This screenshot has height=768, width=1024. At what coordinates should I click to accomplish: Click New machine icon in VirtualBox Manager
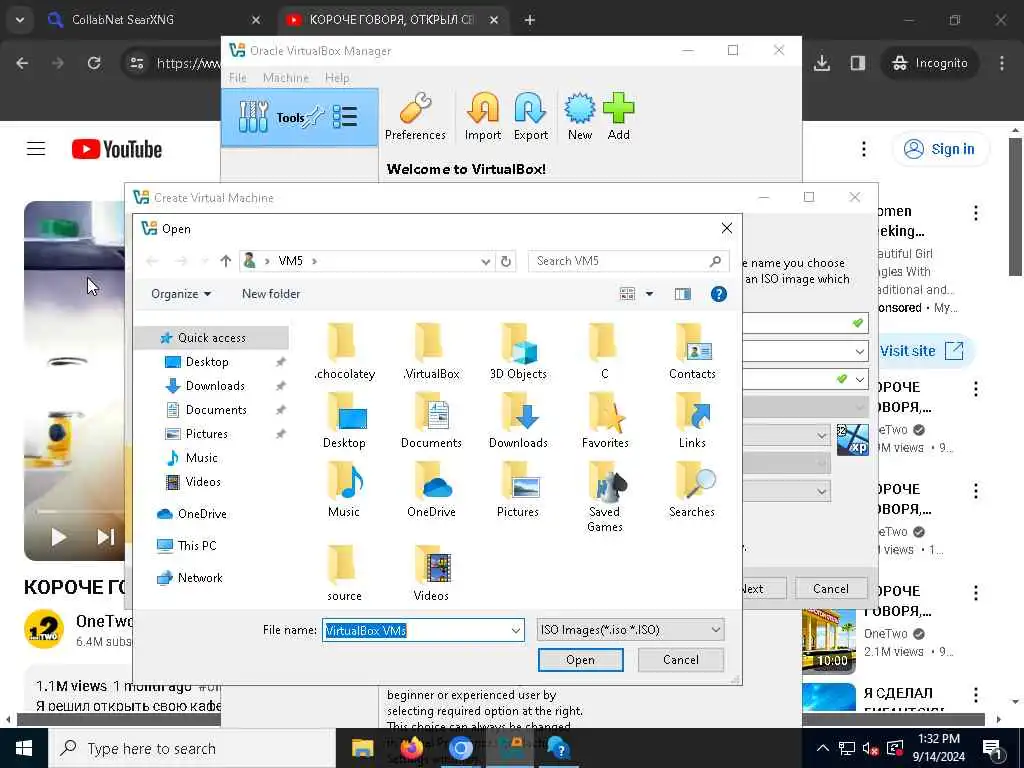click(x=579, y=116)
